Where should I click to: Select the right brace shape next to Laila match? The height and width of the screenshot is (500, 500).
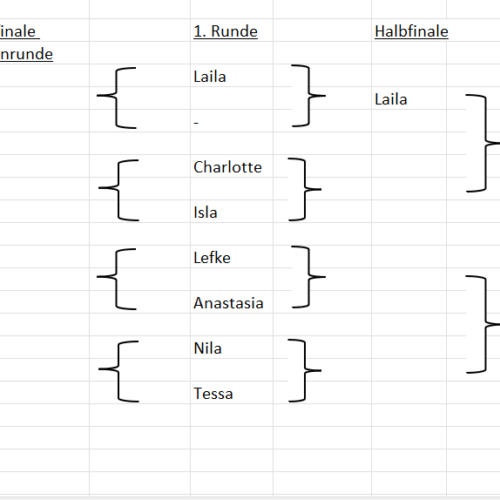(x=309, y=96)
